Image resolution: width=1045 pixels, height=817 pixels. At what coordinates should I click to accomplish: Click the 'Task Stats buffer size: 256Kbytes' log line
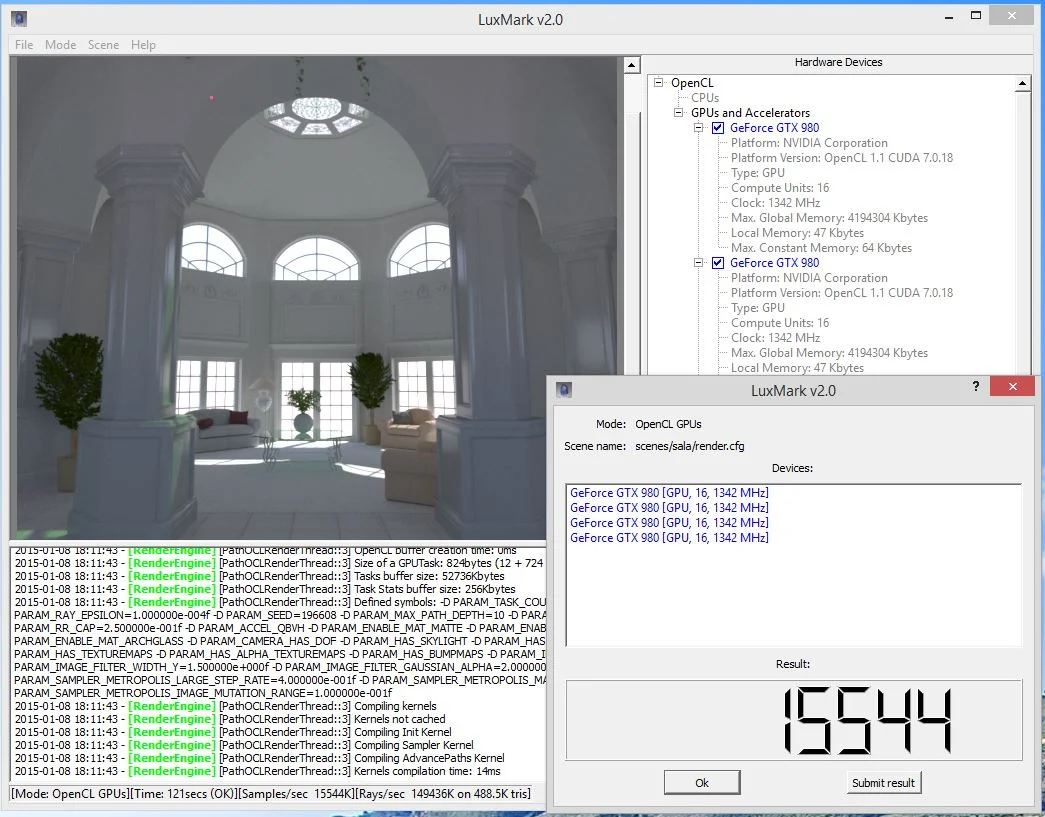pyautogui.click(x=265, y=589)
